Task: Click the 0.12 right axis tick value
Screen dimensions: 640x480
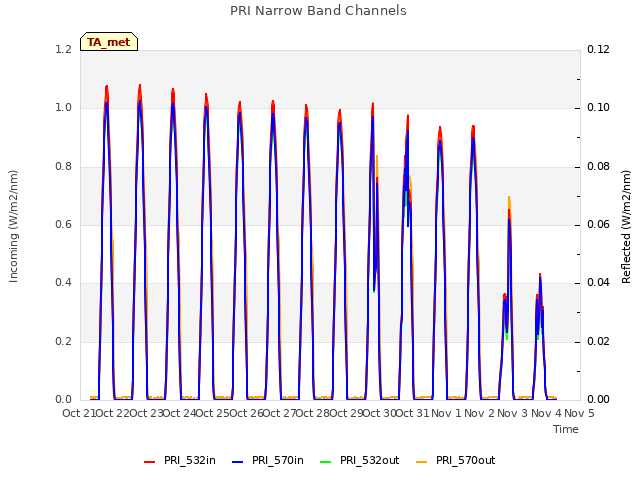Action: [598, 50]
